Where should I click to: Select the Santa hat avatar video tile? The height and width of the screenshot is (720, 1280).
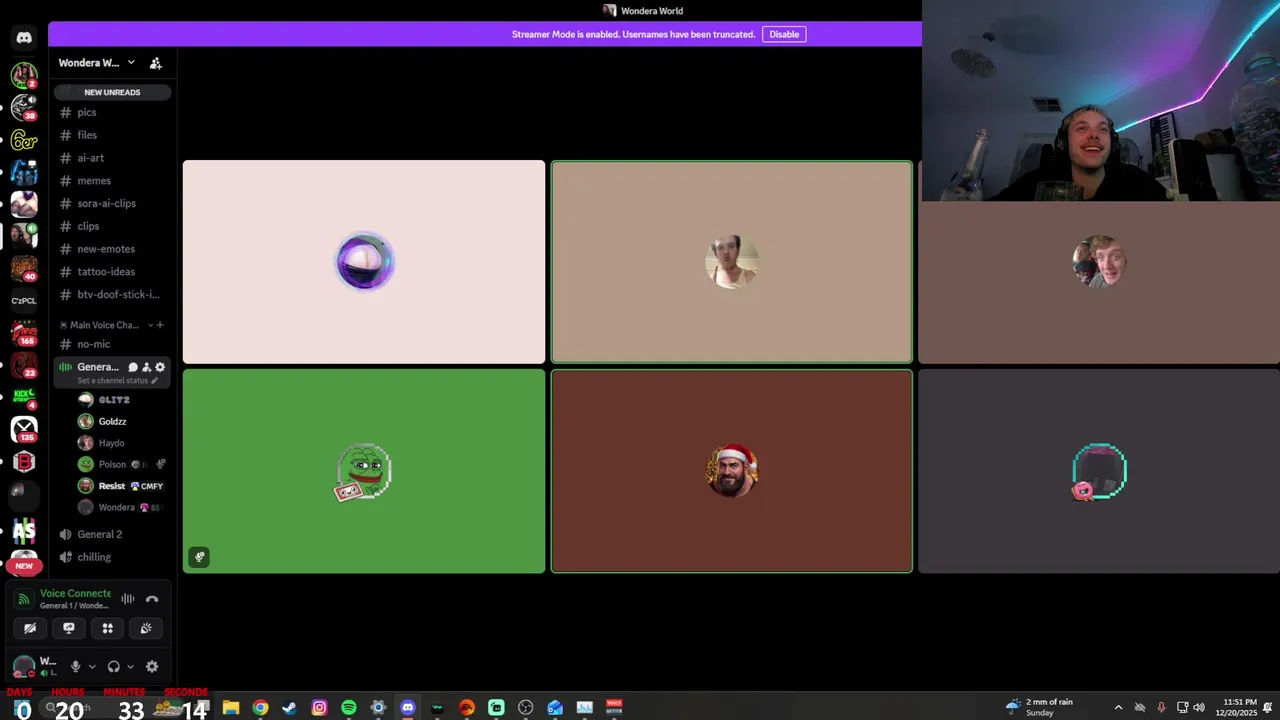pyautogui.click(x=732, y=471)
